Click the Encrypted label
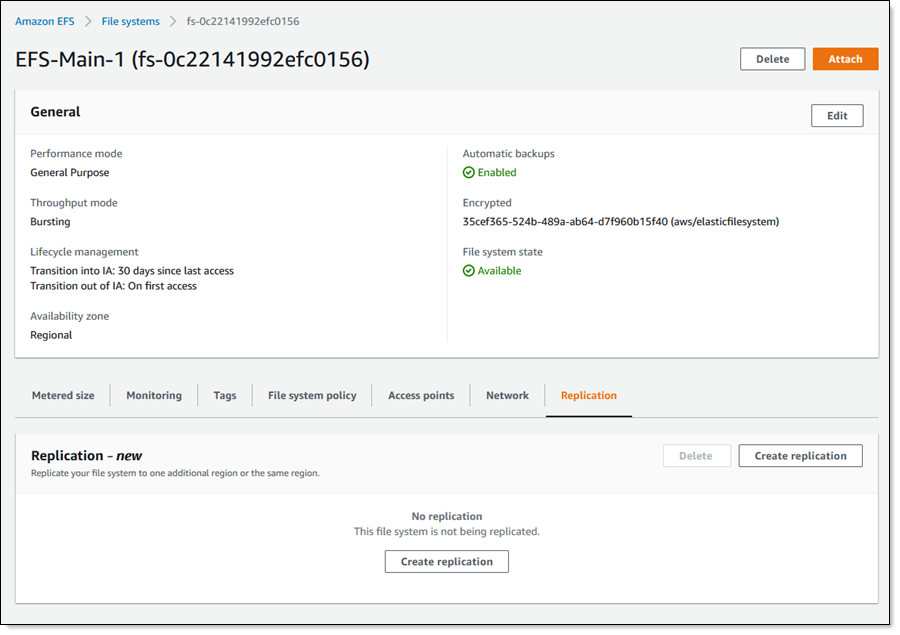This screenshot has width=900, height=635. click(x=487, y=203)
